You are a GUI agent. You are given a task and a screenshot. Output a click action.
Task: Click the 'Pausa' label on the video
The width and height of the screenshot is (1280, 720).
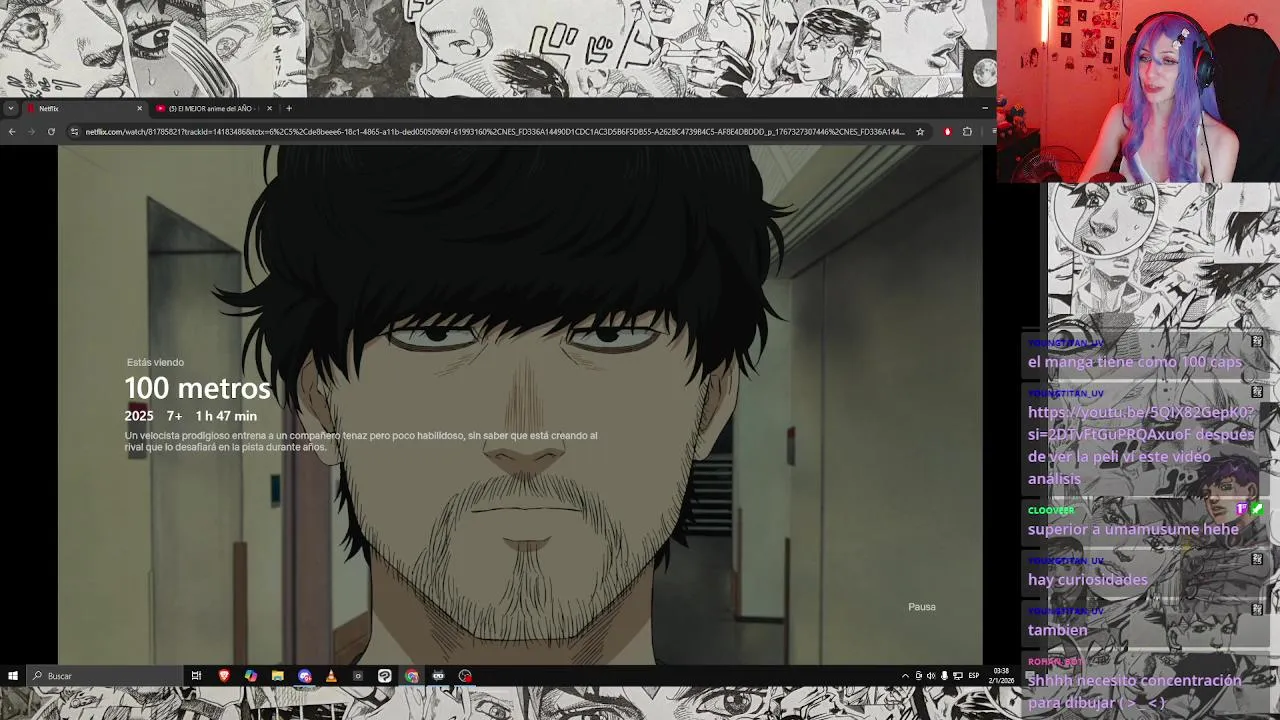coord(922,607)
